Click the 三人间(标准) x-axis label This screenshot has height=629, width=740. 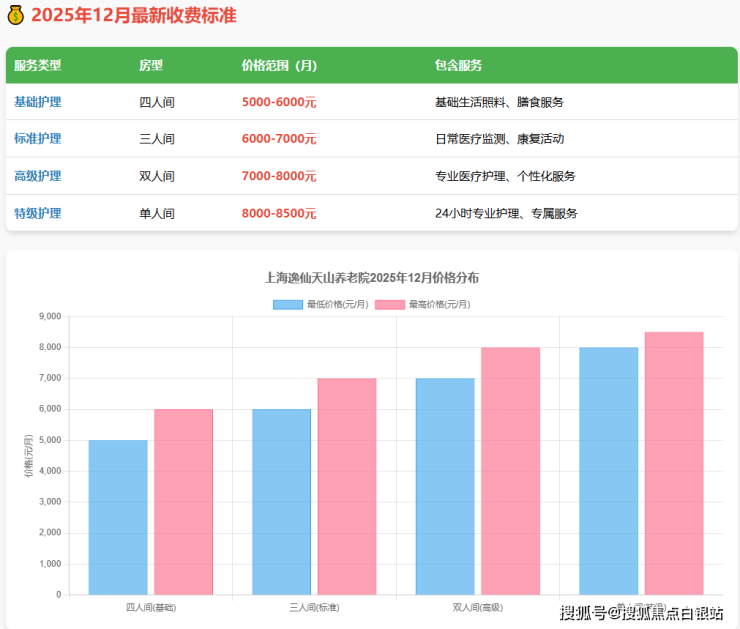[314, 607]
